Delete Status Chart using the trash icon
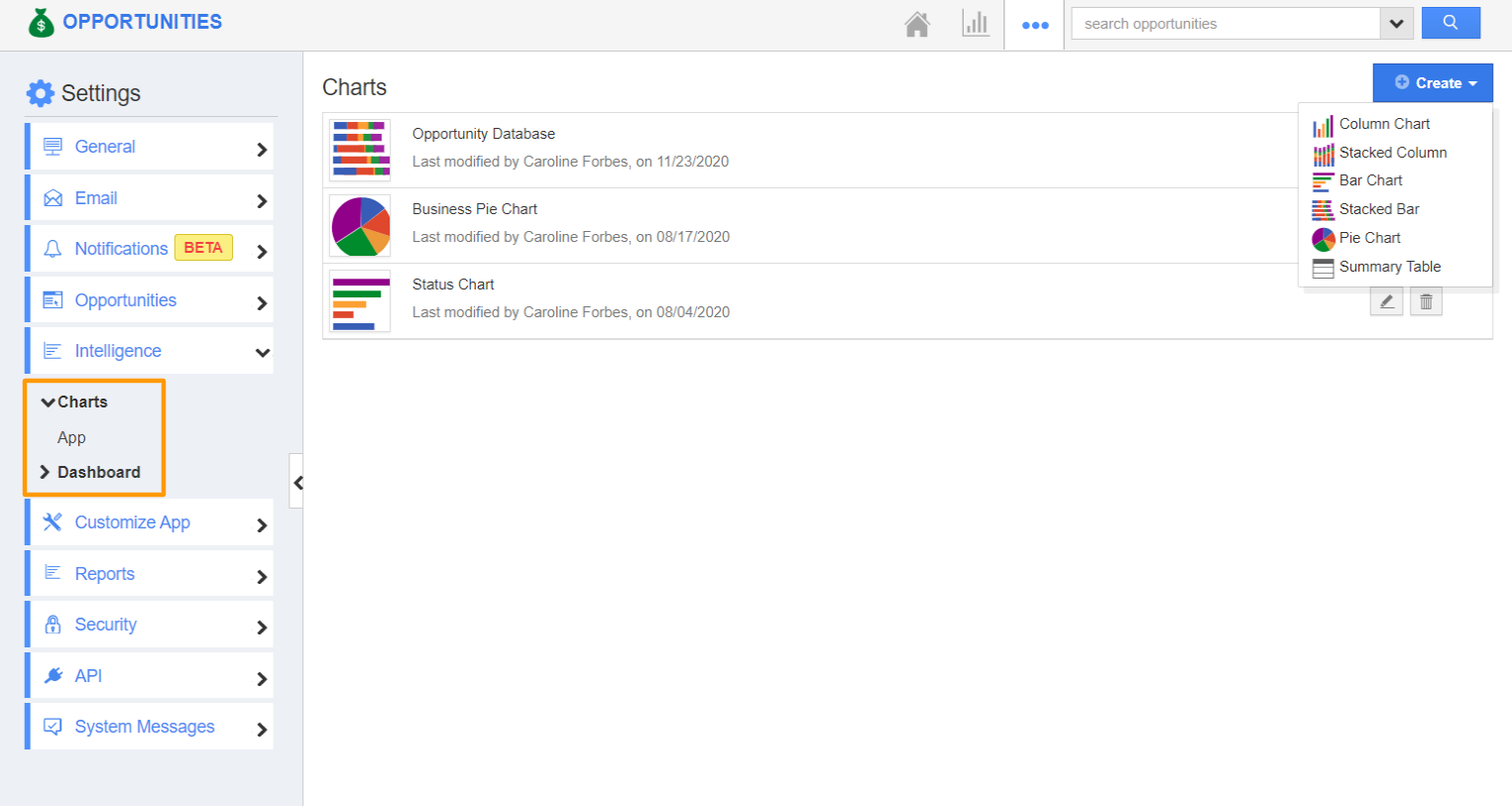The image size is (1512, 806). pyautogui.click(x=1426, y=300)
